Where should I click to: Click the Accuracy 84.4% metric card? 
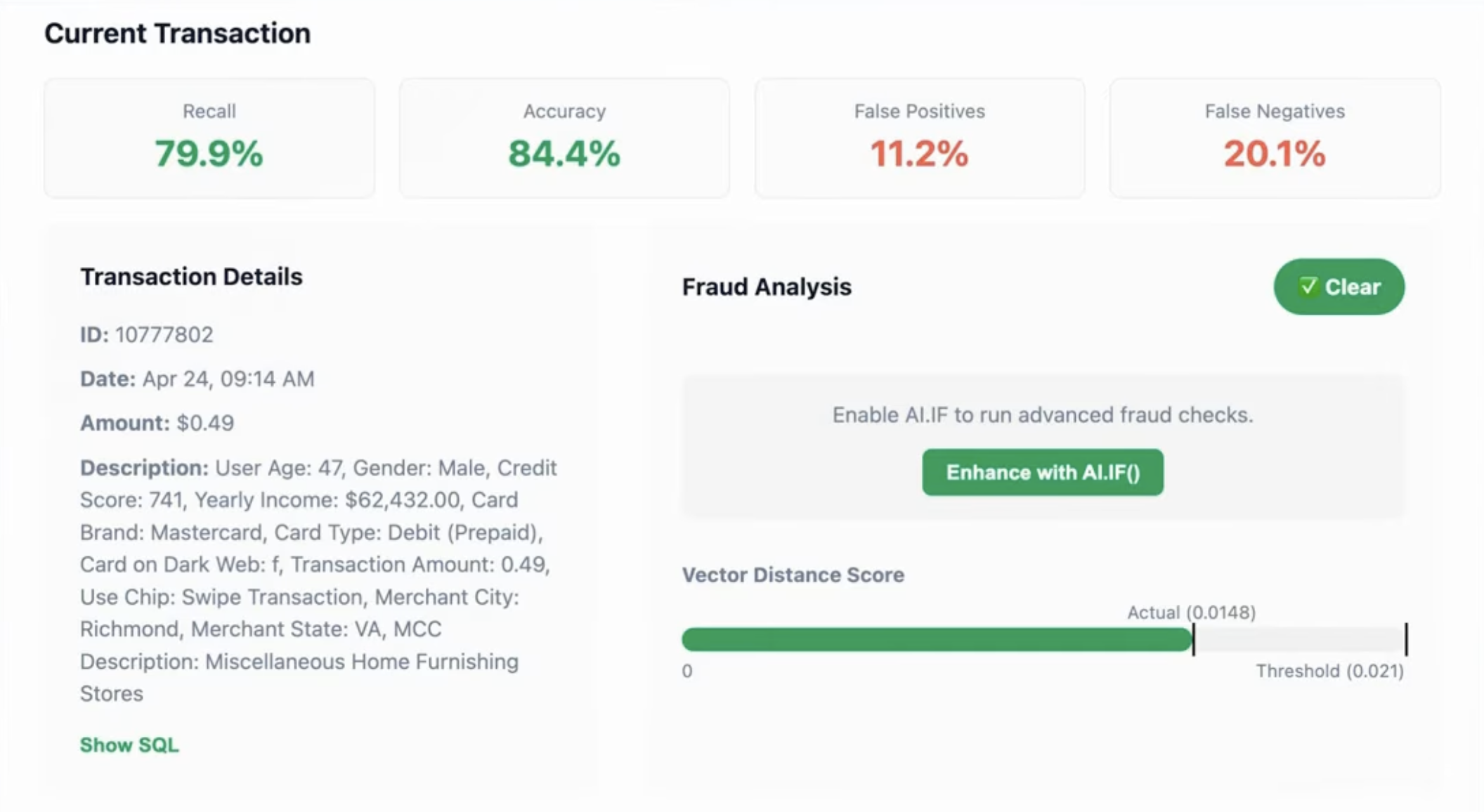[x=564, y=138]
